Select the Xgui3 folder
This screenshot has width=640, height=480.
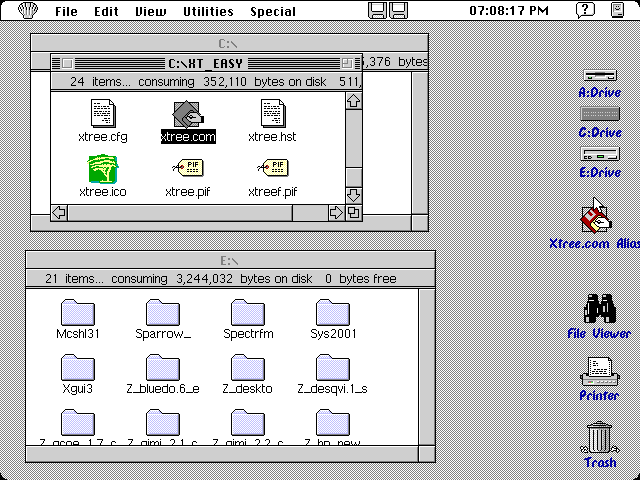click(78, 367)
